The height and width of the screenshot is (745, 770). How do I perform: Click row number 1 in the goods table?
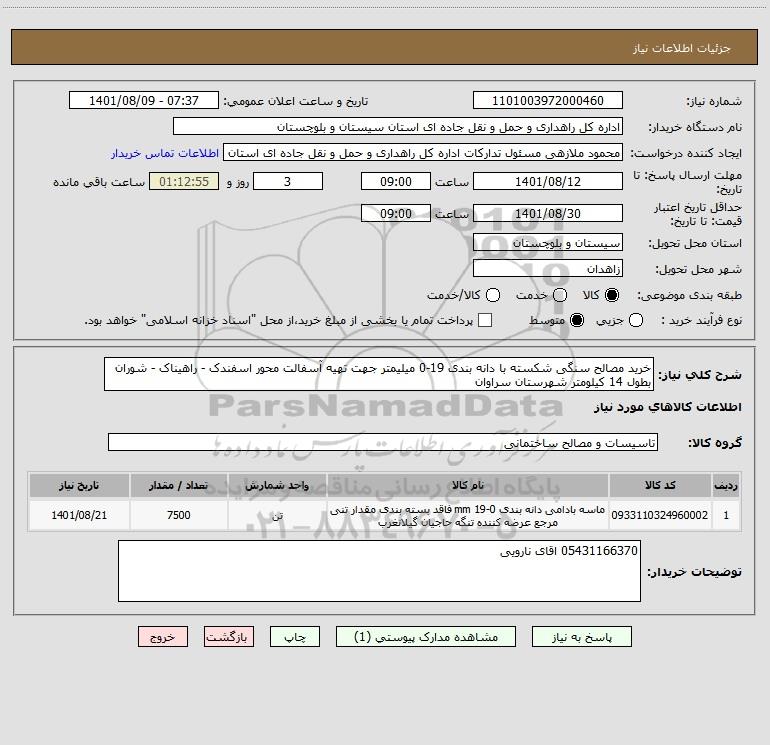[x=726, y=515]
